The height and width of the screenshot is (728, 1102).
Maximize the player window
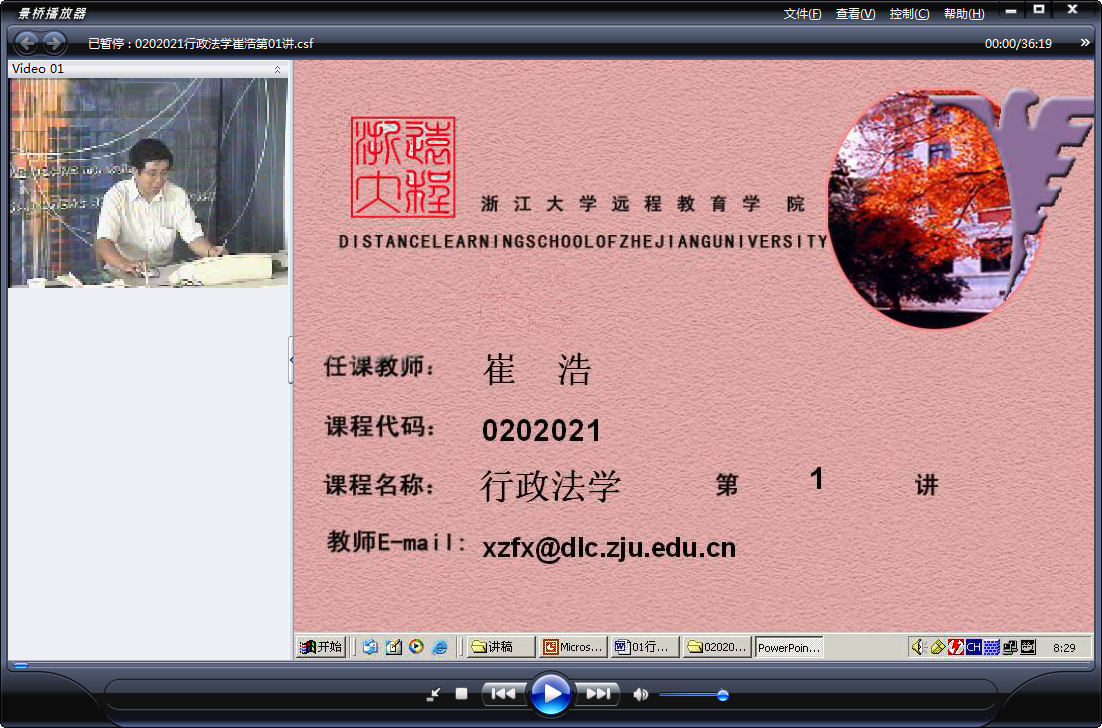click(1039, 10)
